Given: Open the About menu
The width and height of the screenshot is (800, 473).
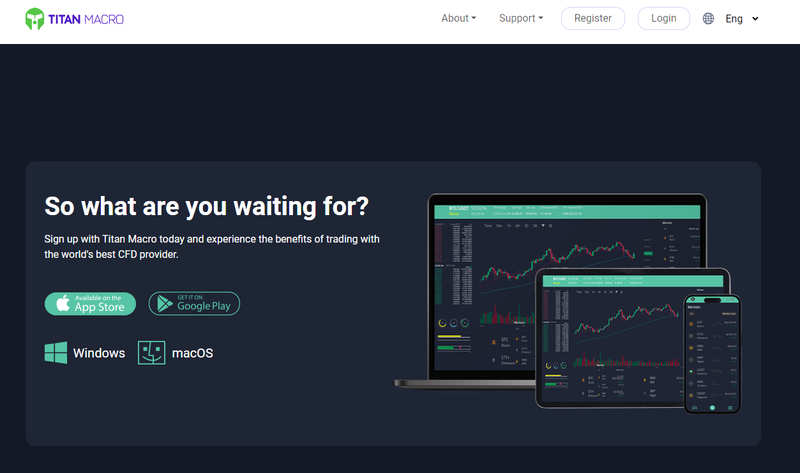Looking at the screenshot, I should tap(458, 18).
